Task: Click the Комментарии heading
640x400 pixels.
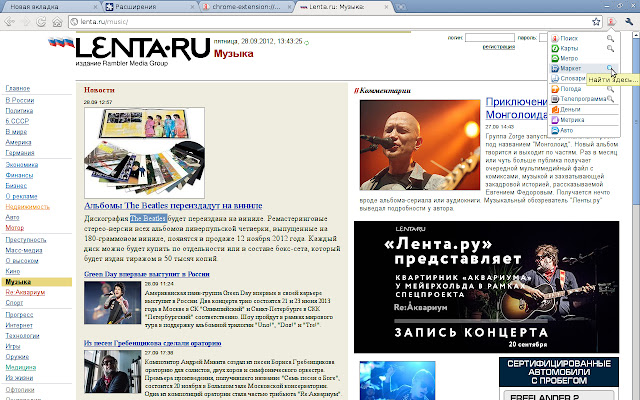Action: click(382, 91)
